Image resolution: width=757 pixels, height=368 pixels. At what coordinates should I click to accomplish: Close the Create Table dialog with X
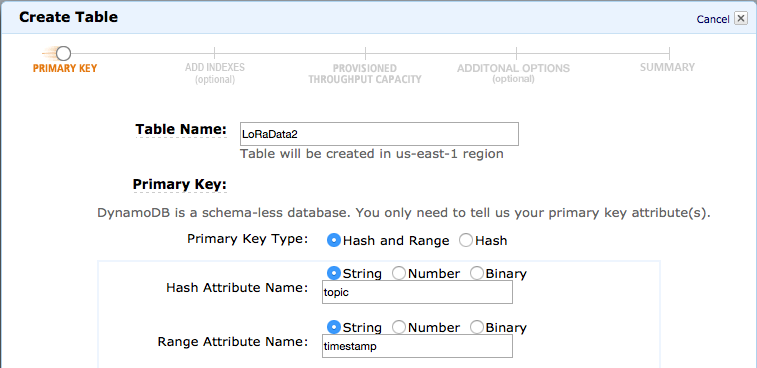(740, 19)
